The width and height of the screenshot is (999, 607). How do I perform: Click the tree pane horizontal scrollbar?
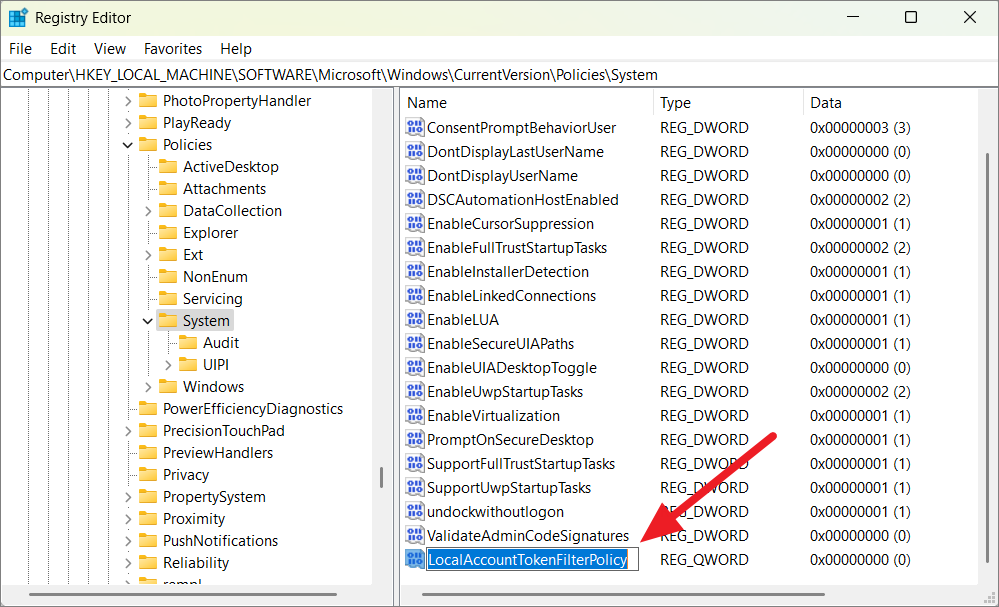pos(183,594)
